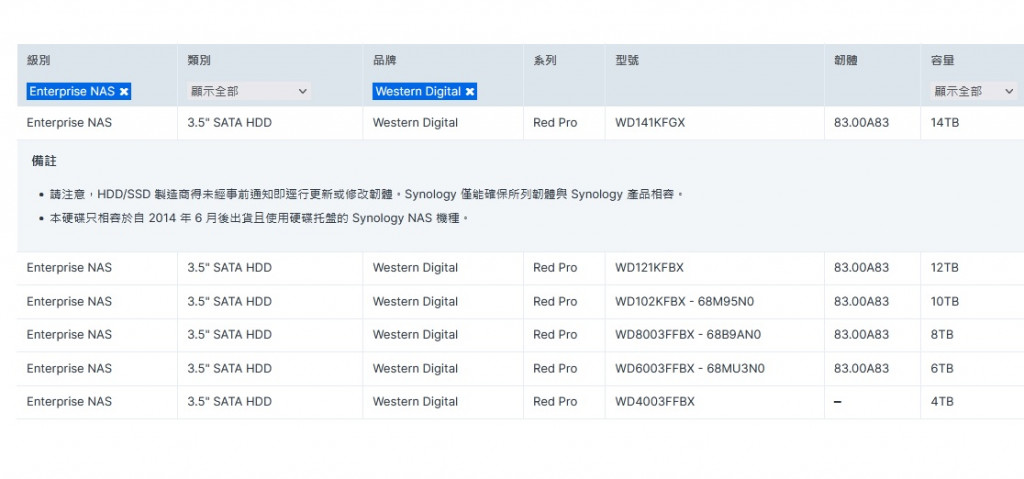1024x479 pixels.
Task: Click Enterprise NAS in the 6TB row
Action: click(69, 369)
